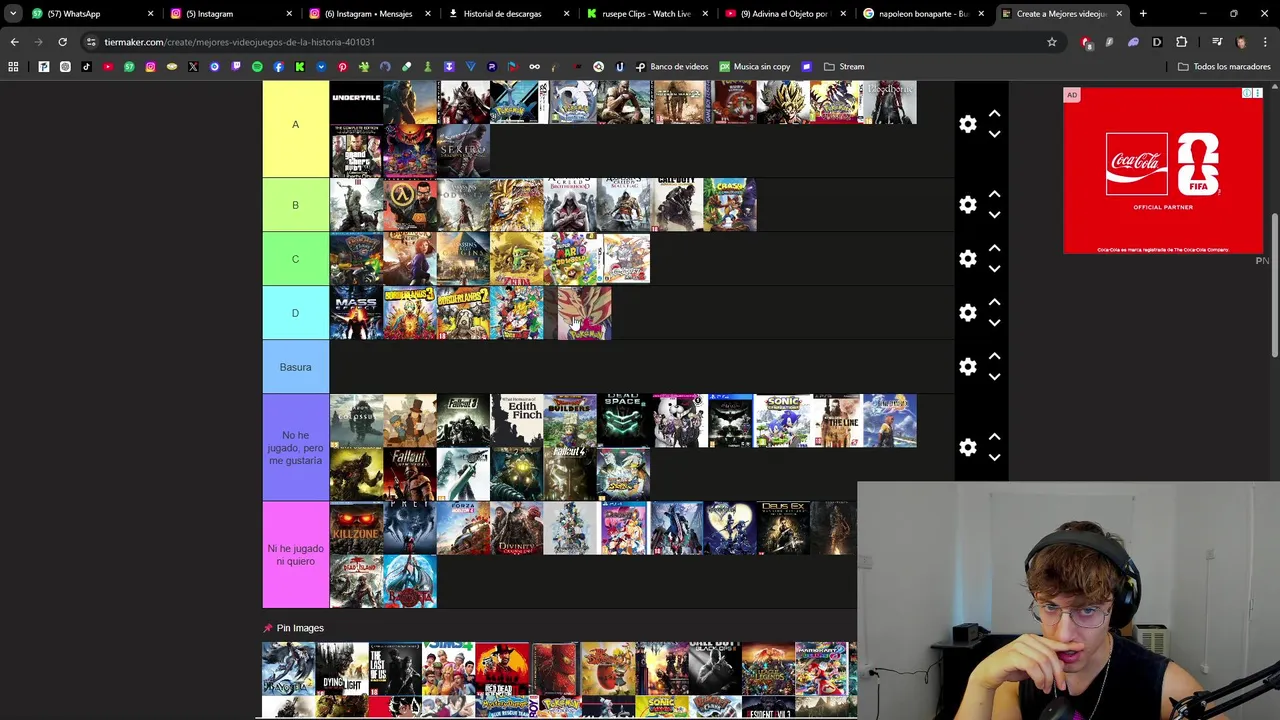Select the Dead Space cover

pyautogui.click(x=623, y=421)
